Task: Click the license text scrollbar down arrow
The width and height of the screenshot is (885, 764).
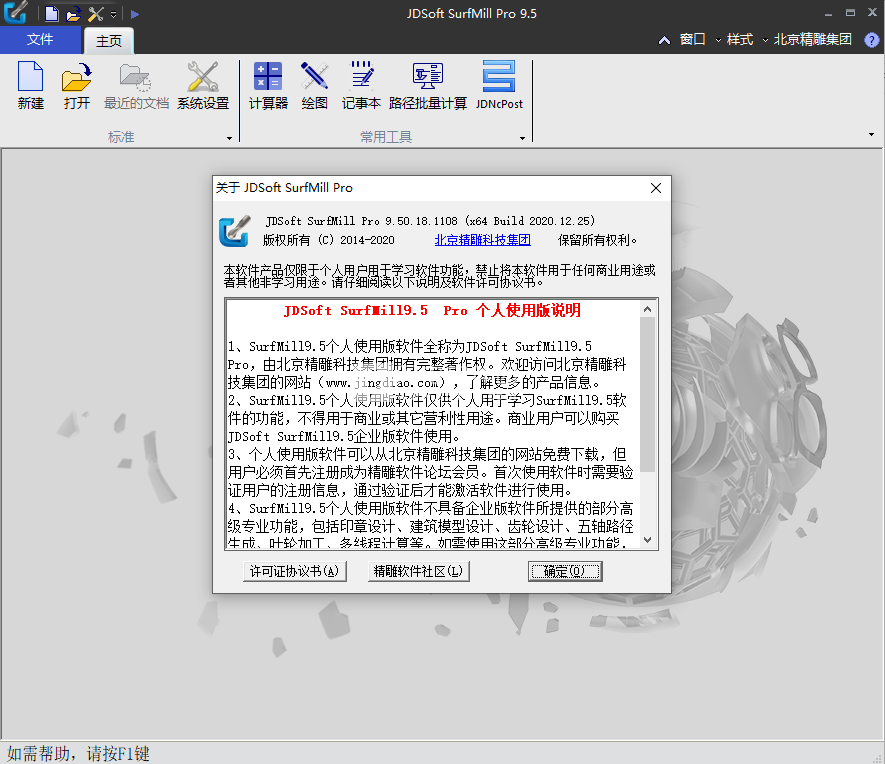Action: (647, 540)
